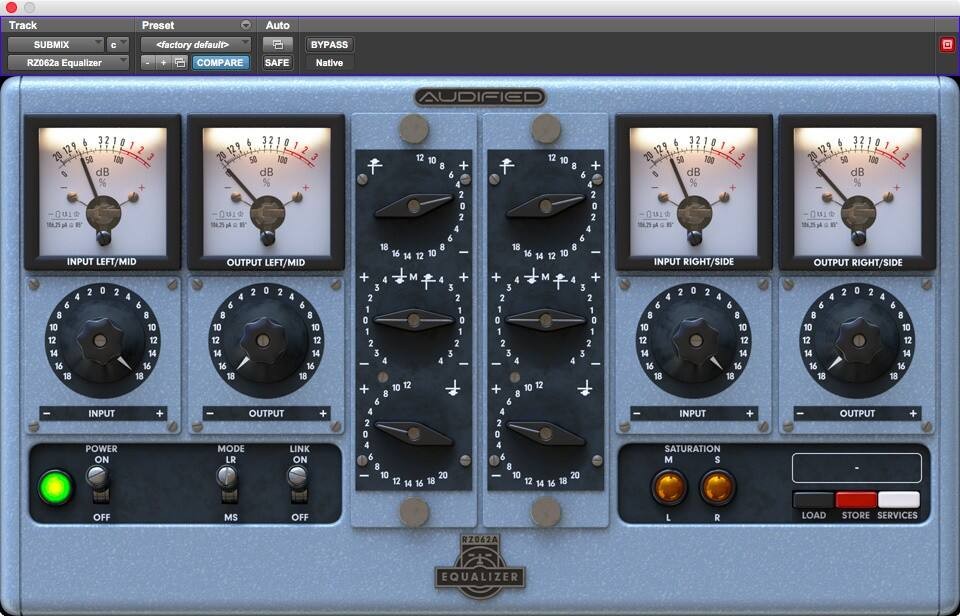The height and width of the screenshot is (616, 960).
Task: Click left channel mid band EQ knob
Action: pos(414,320)
